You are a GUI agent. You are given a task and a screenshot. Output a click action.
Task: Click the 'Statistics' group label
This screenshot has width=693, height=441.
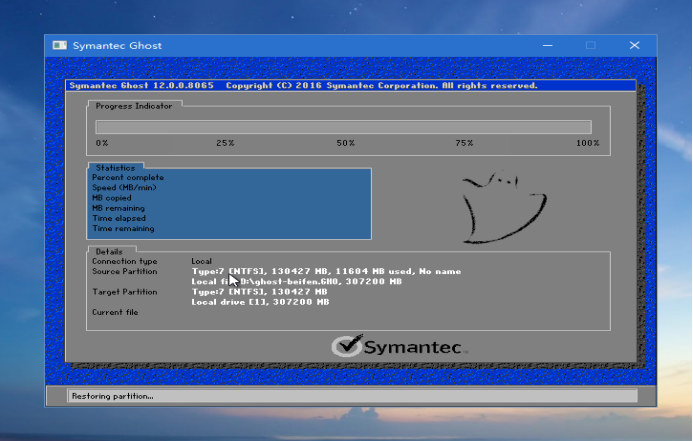pos(115,168)
